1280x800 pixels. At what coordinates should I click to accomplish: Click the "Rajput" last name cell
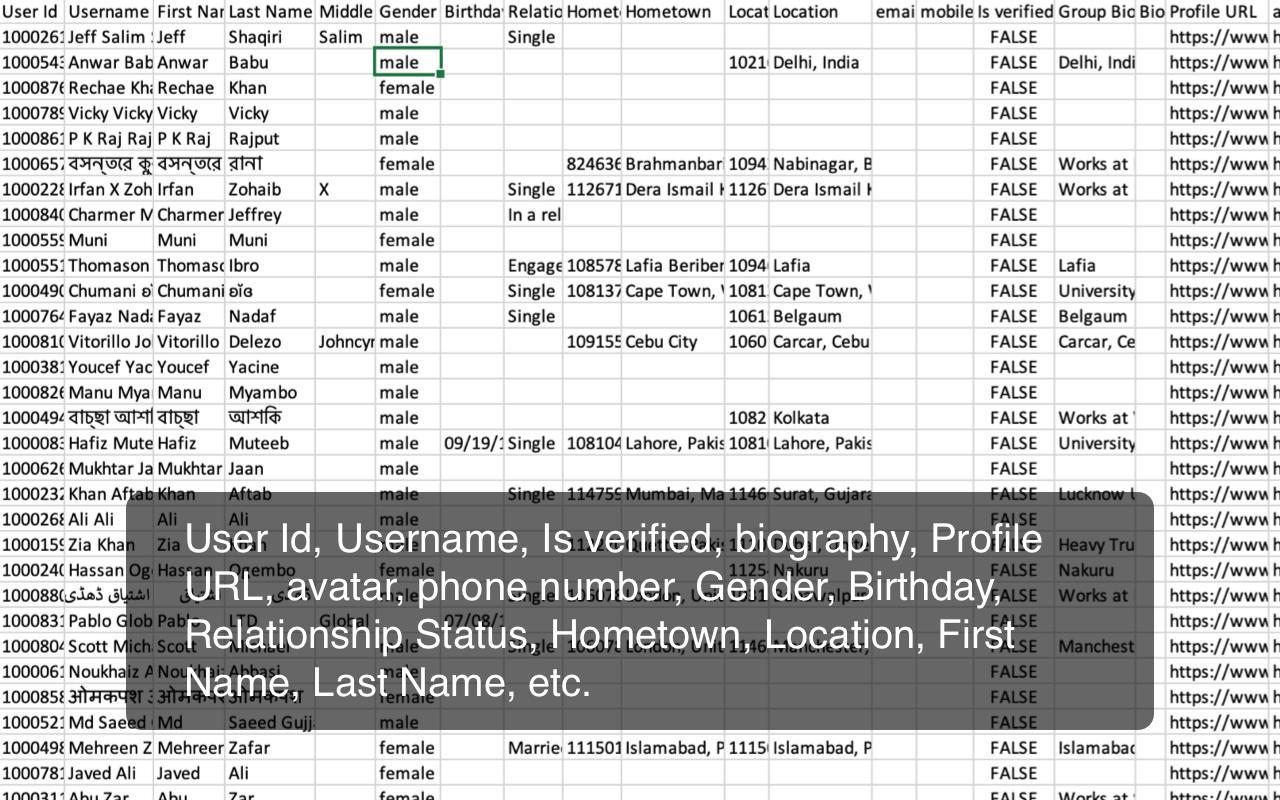tap(270, 139)
